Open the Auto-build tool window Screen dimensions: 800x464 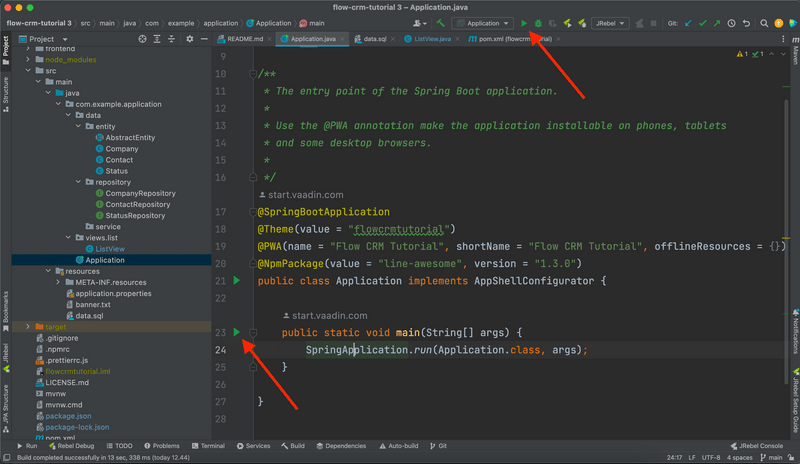pyautogui.click(x=398, y=446)
